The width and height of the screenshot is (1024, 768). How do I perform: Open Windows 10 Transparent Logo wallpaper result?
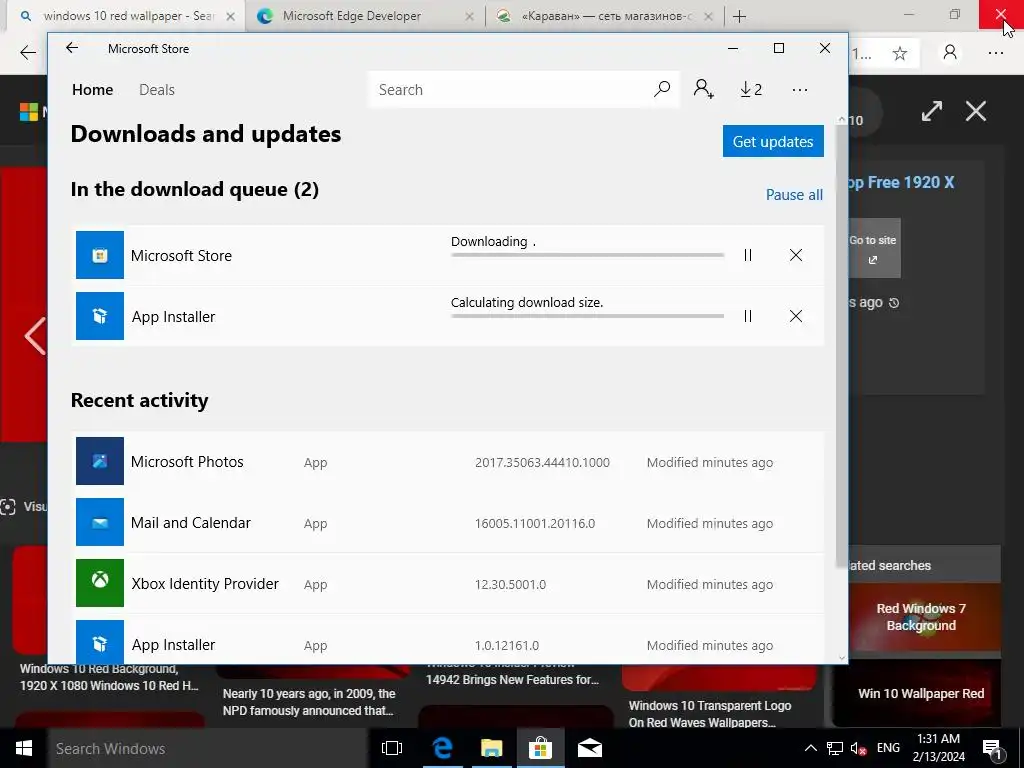point(710,714)
